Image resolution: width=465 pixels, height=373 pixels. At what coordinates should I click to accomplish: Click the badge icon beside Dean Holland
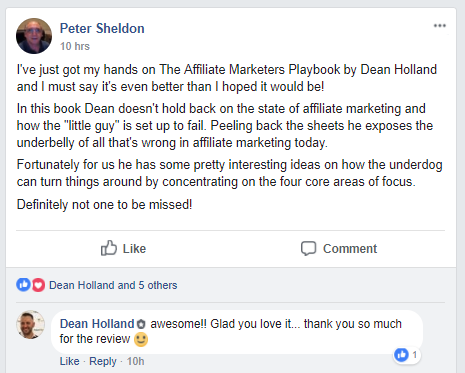point(141,324)
